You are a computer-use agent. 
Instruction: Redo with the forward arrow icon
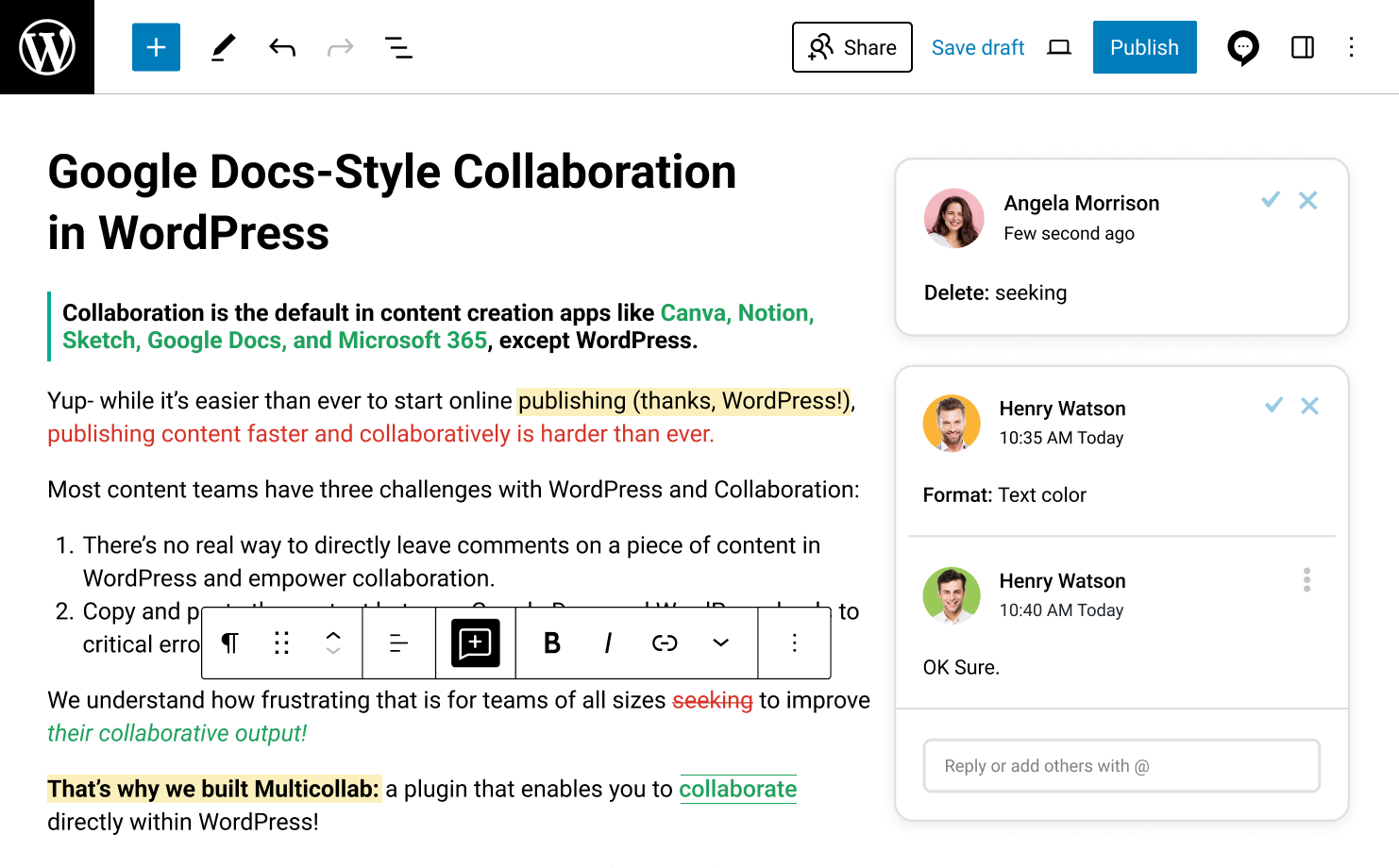(340, 47)
